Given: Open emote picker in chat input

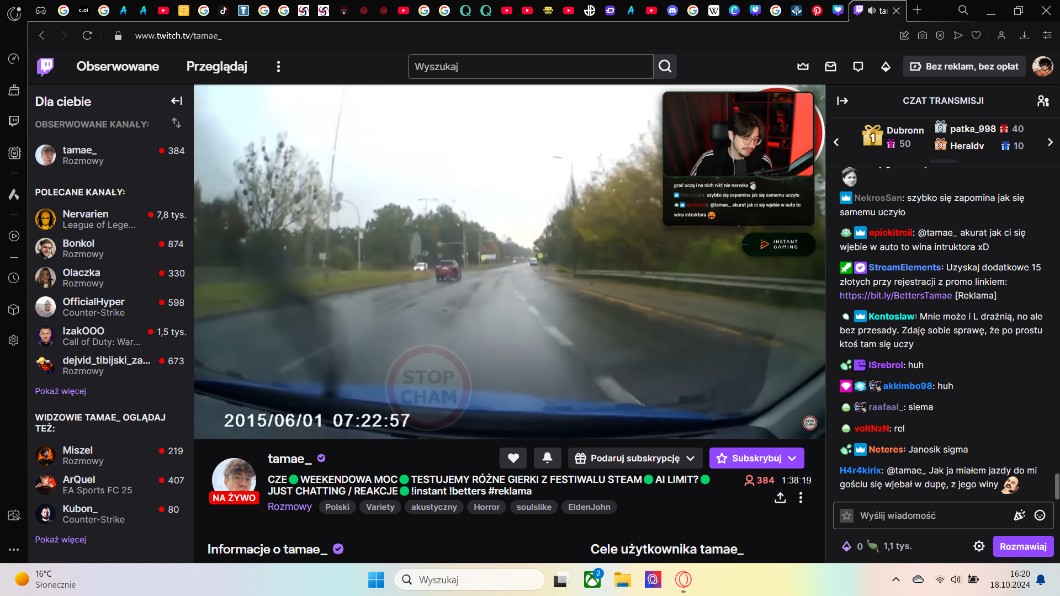Looking at the screenshot, I should click(x=1040, y=516).
